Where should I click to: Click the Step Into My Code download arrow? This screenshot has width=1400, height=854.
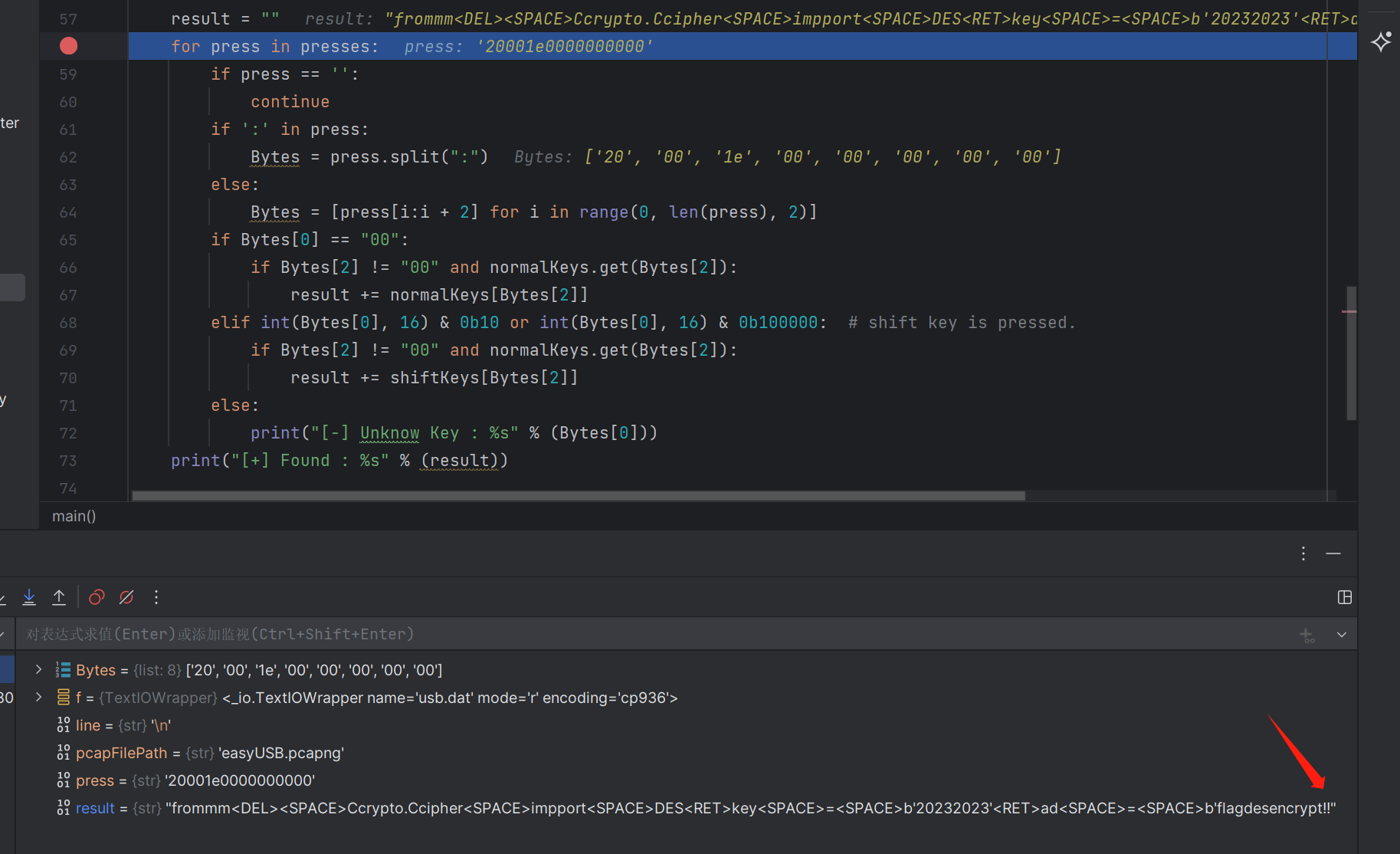point(29,597)
